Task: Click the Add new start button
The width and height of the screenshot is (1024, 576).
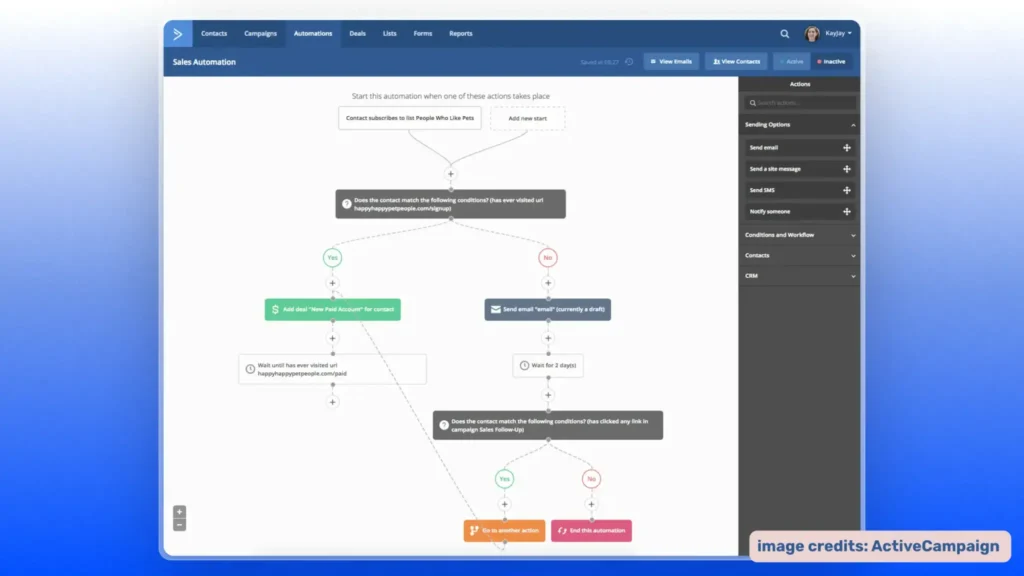Action: [528, 118]
